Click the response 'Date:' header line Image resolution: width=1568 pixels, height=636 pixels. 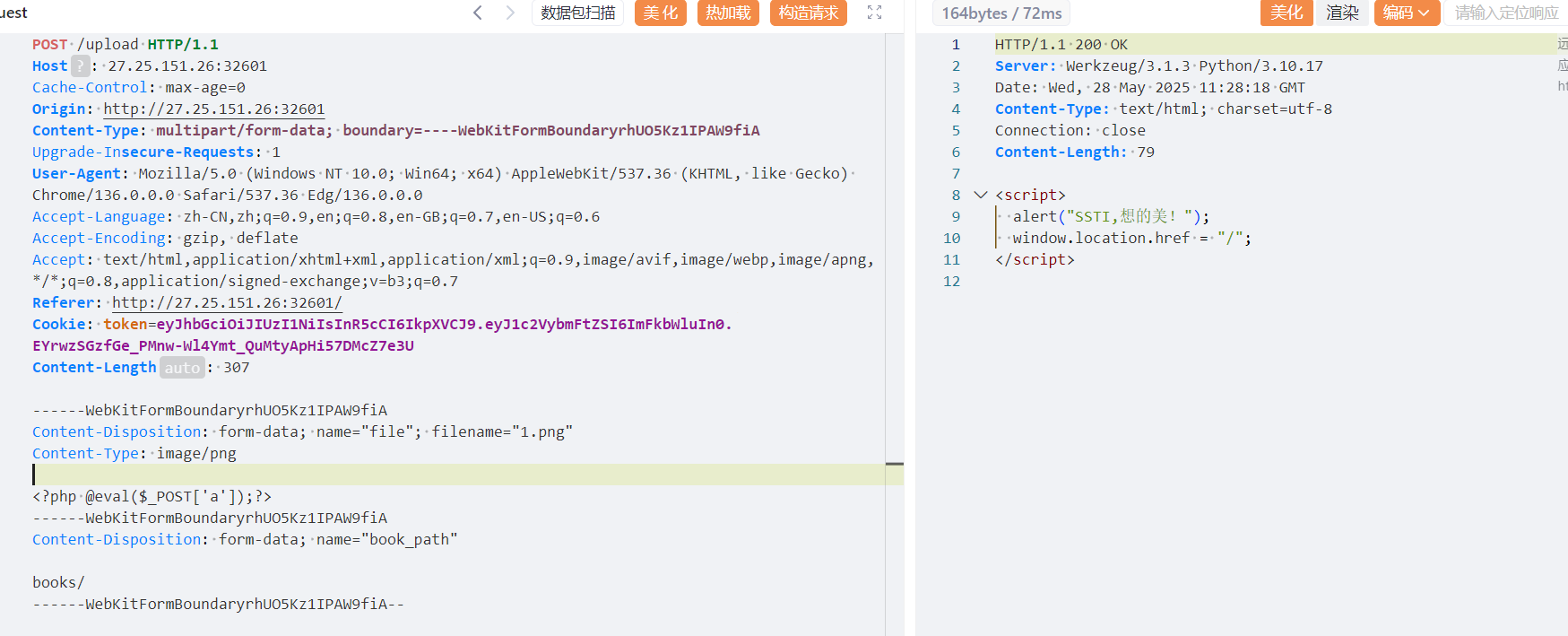coord(1150,87)
